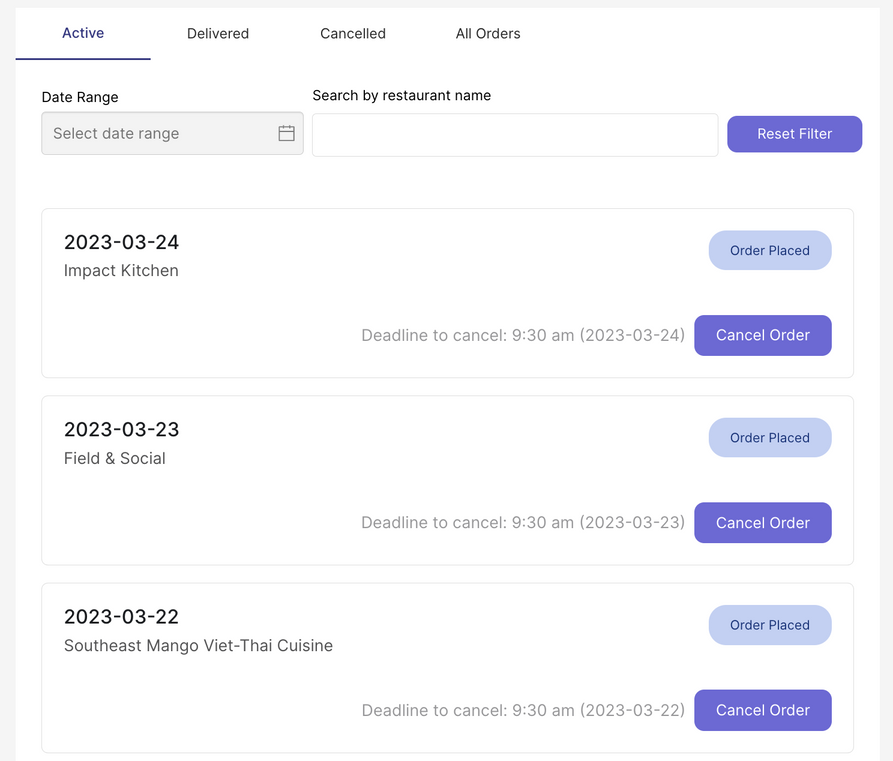Select the 2023-03-22 order date heading
Image resolution: width=893 pixels, height=761 pixels.
tap(121, 616)
